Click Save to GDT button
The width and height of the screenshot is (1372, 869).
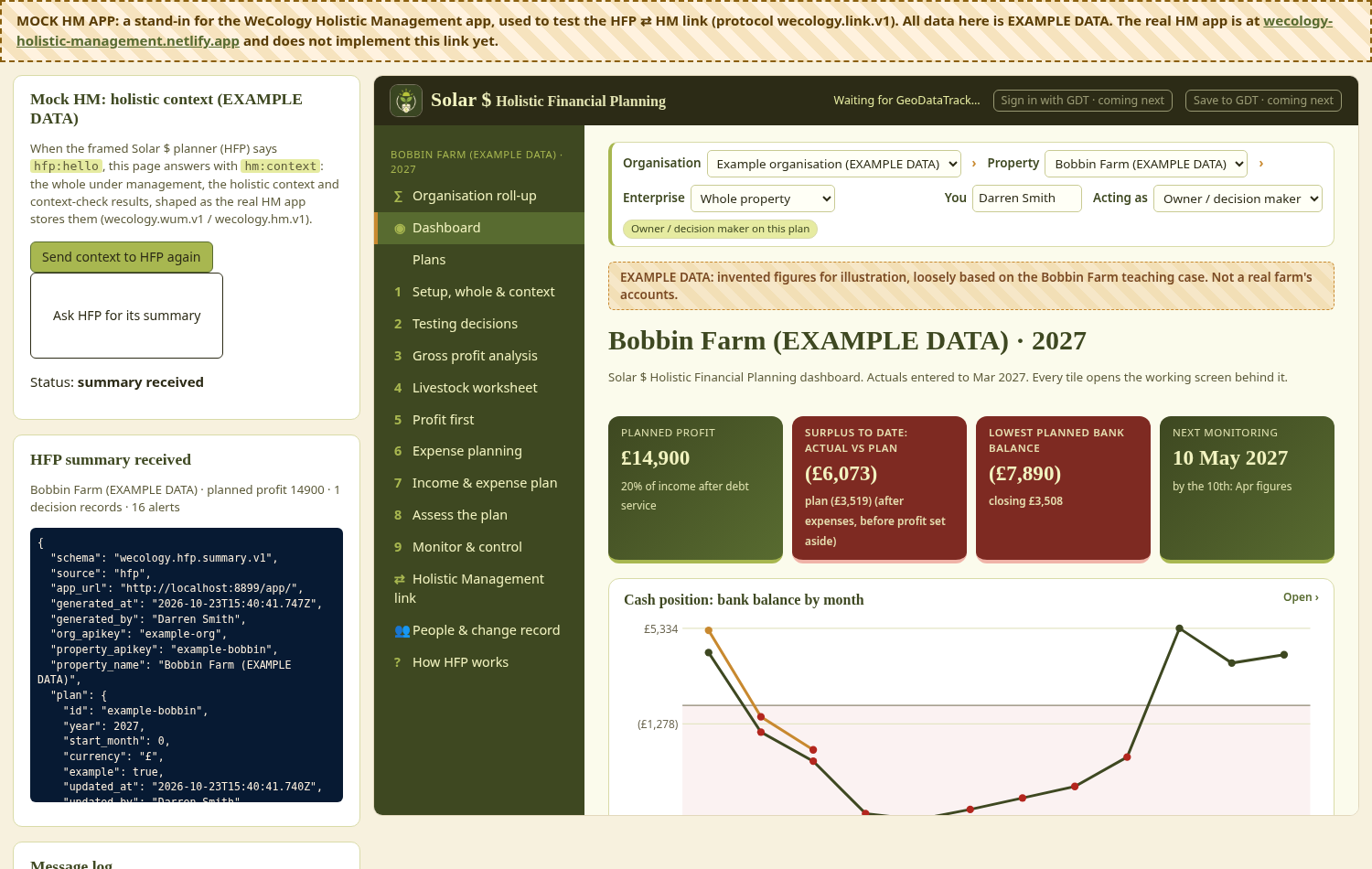pyautogui.click(x=1263, y=101)
